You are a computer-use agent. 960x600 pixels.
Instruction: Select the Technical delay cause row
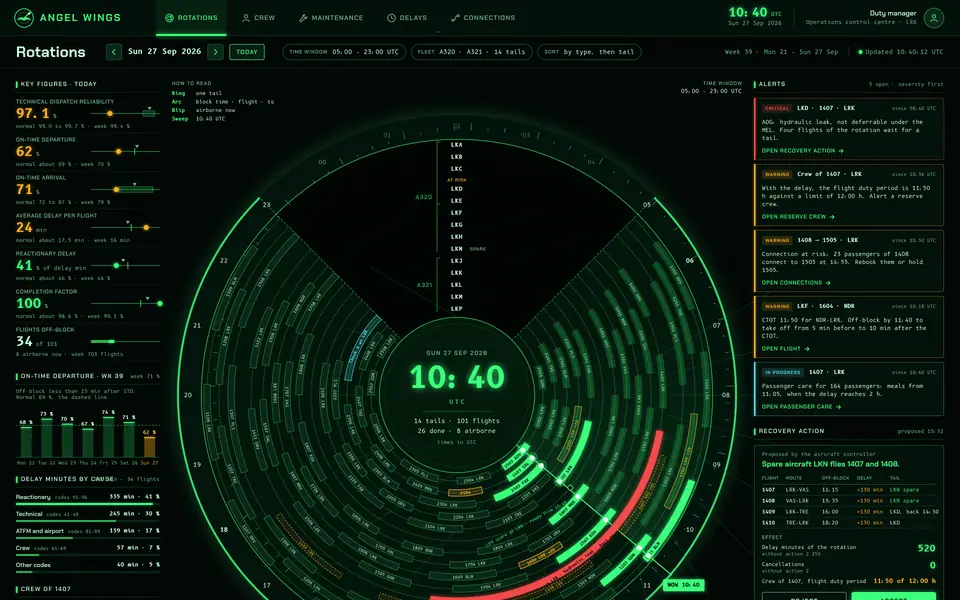[x=88, y=516]
